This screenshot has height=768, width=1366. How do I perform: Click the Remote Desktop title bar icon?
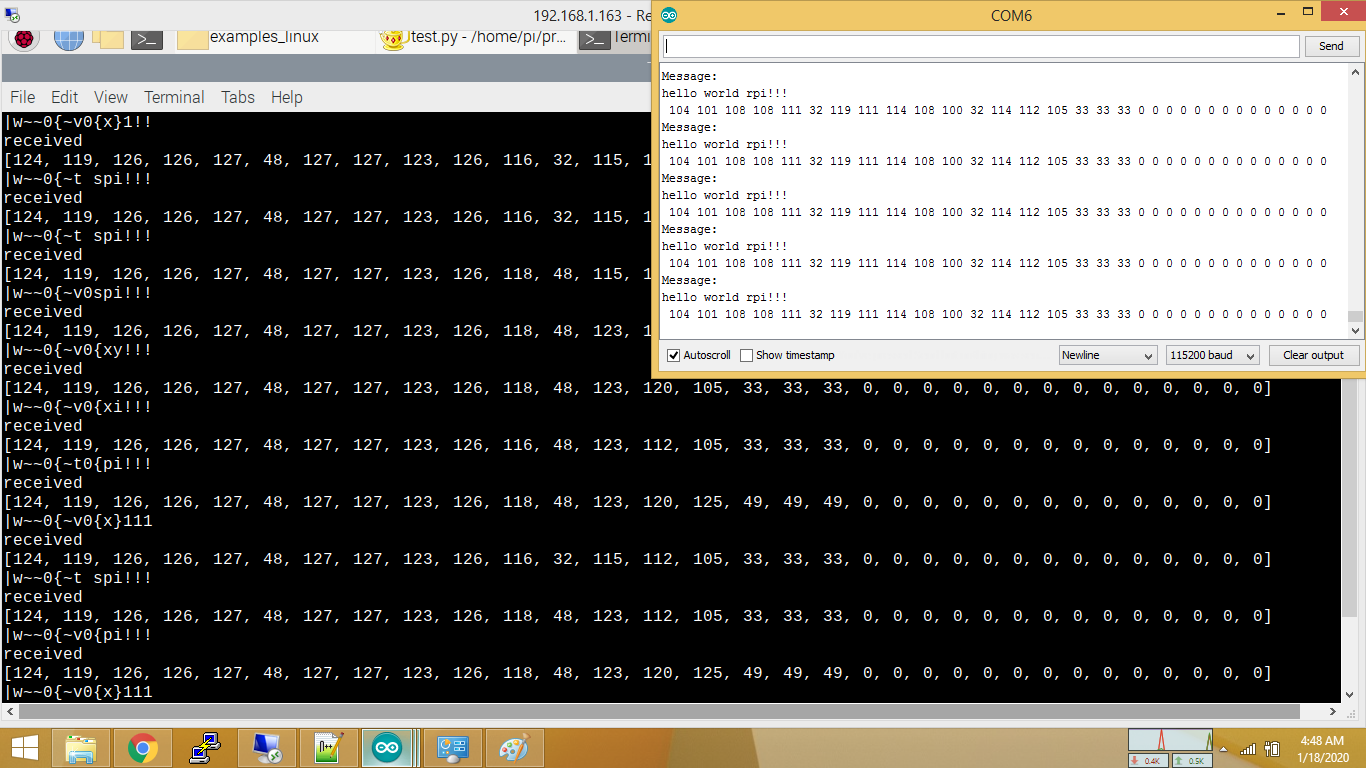point(11,15)
